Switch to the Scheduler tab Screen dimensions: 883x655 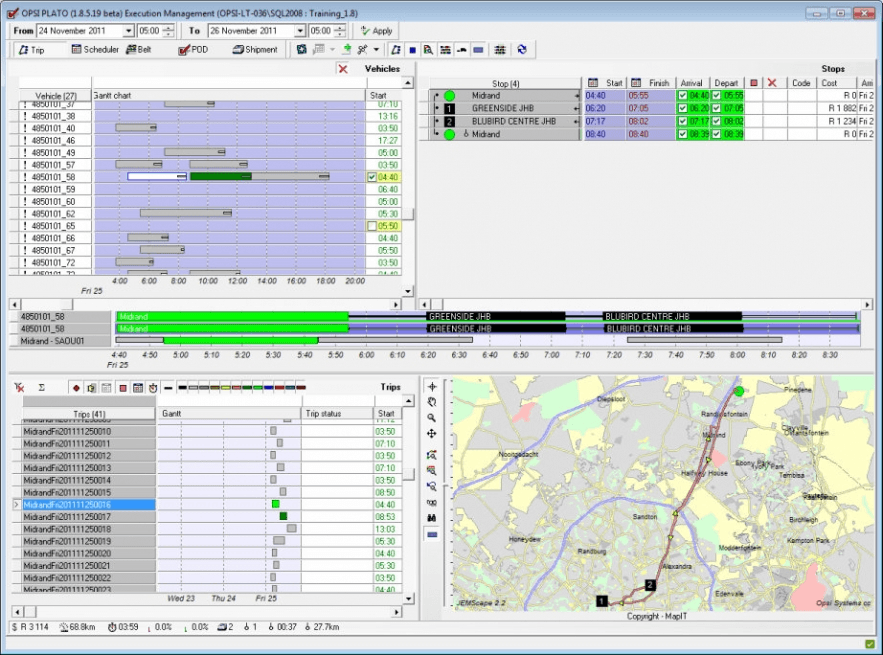[x=96, y=49]
